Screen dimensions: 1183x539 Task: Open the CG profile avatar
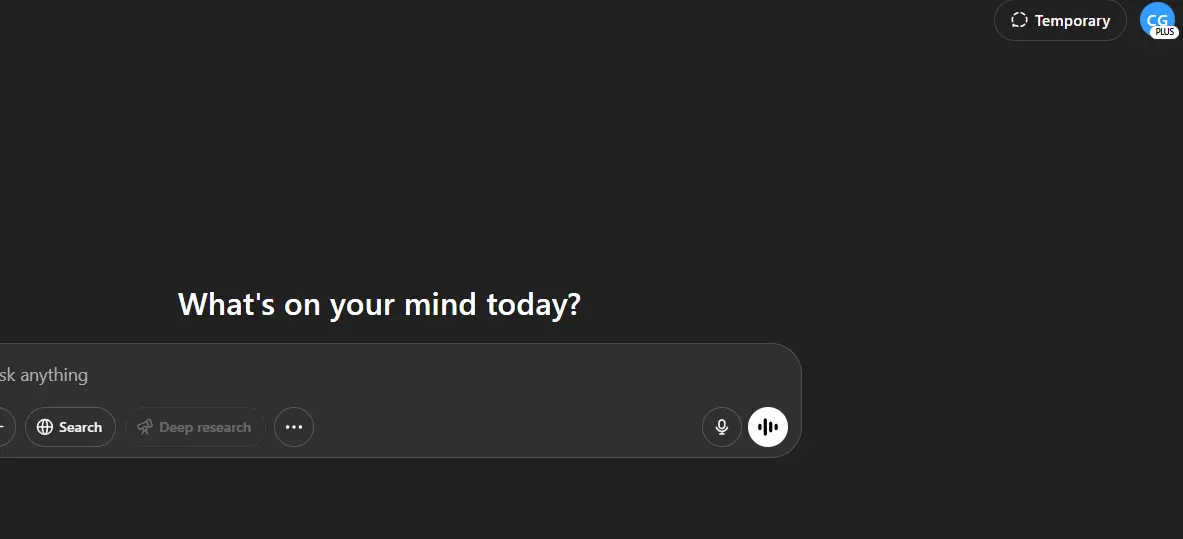point(1159,20)
